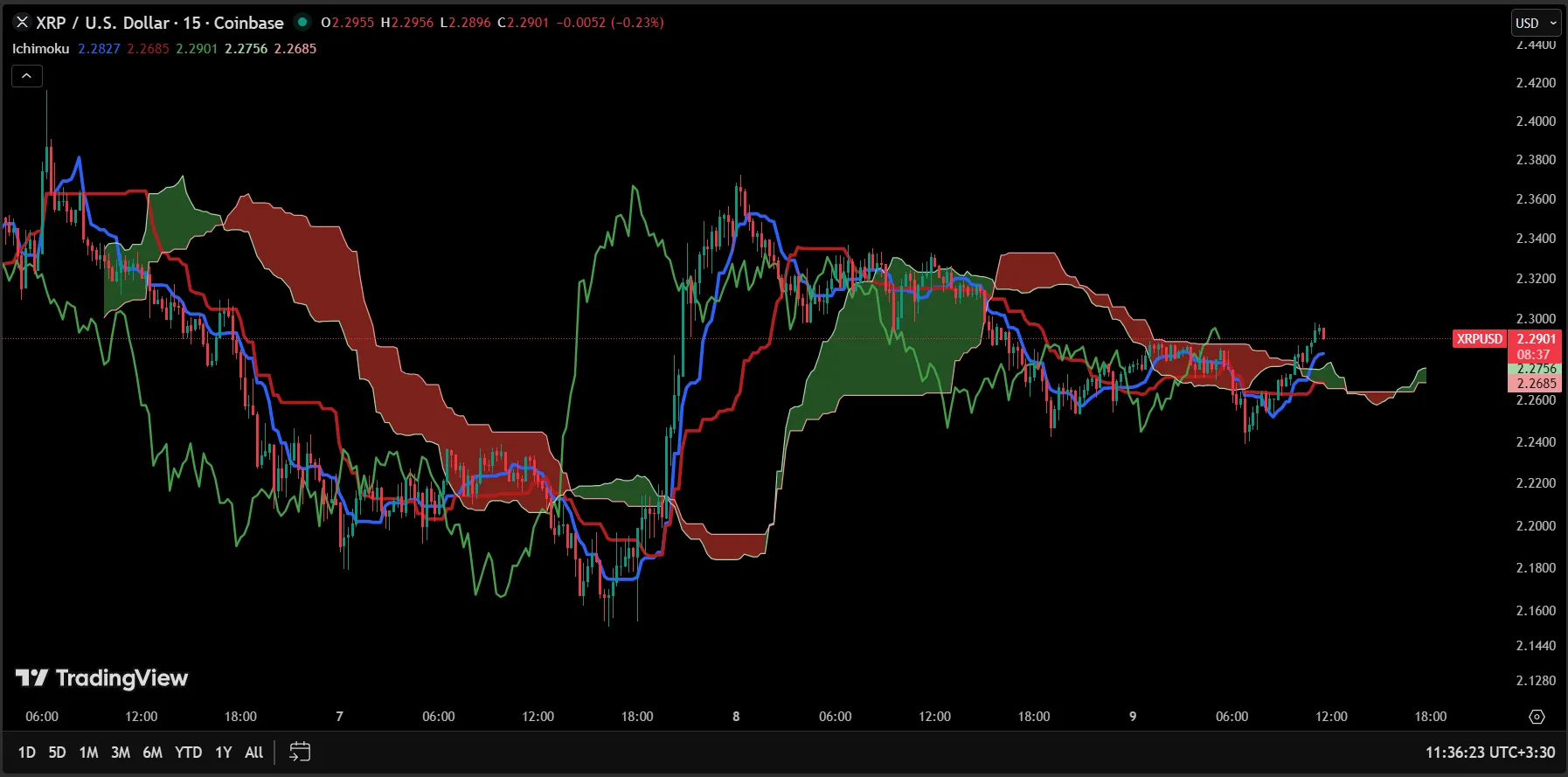
Task: Open the timezone menu showing UTC+3:30
Action: click(x=1489, y=752)
